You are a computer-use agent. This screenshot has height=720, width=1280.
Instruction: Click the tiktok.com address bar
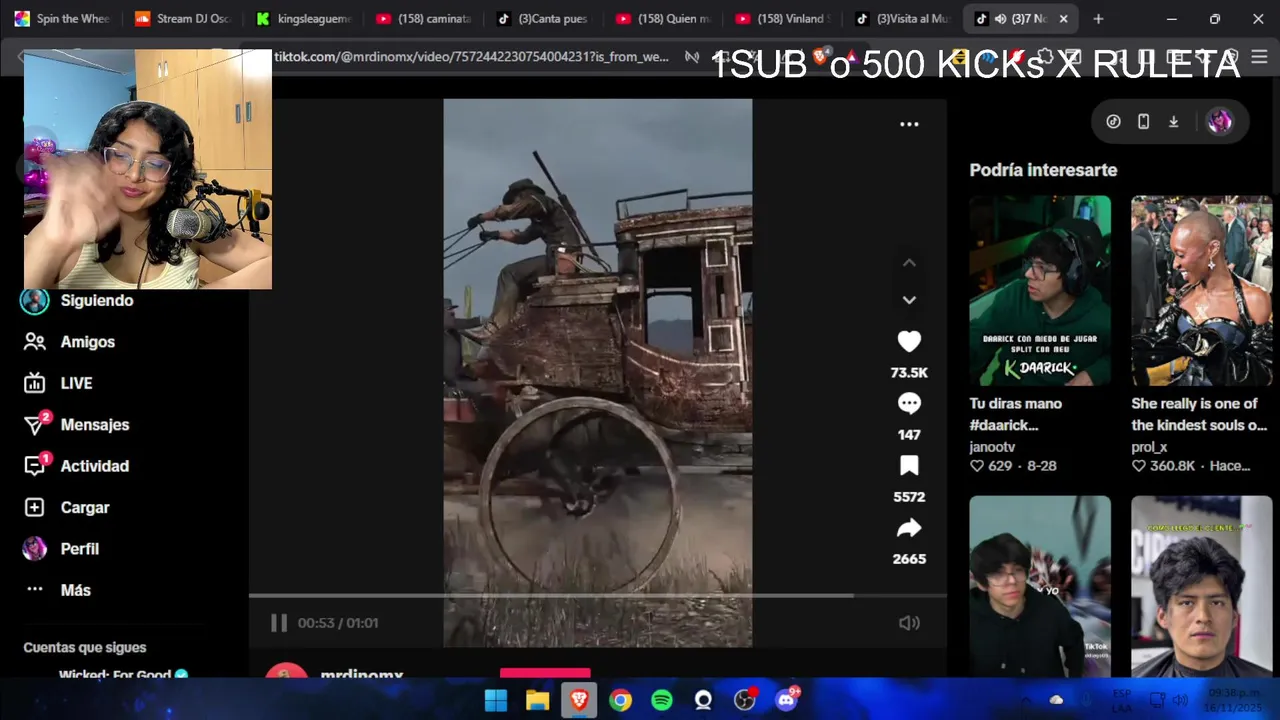click(472, 57)
